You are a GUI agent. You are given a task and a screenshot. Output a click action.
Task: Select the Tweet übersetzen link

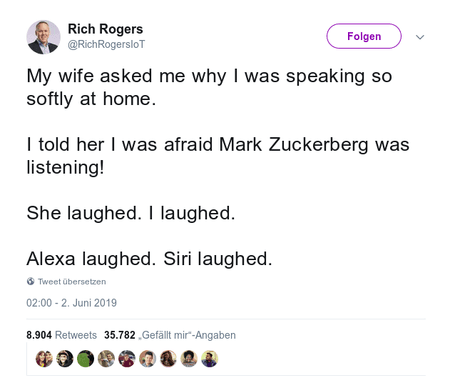72,282
